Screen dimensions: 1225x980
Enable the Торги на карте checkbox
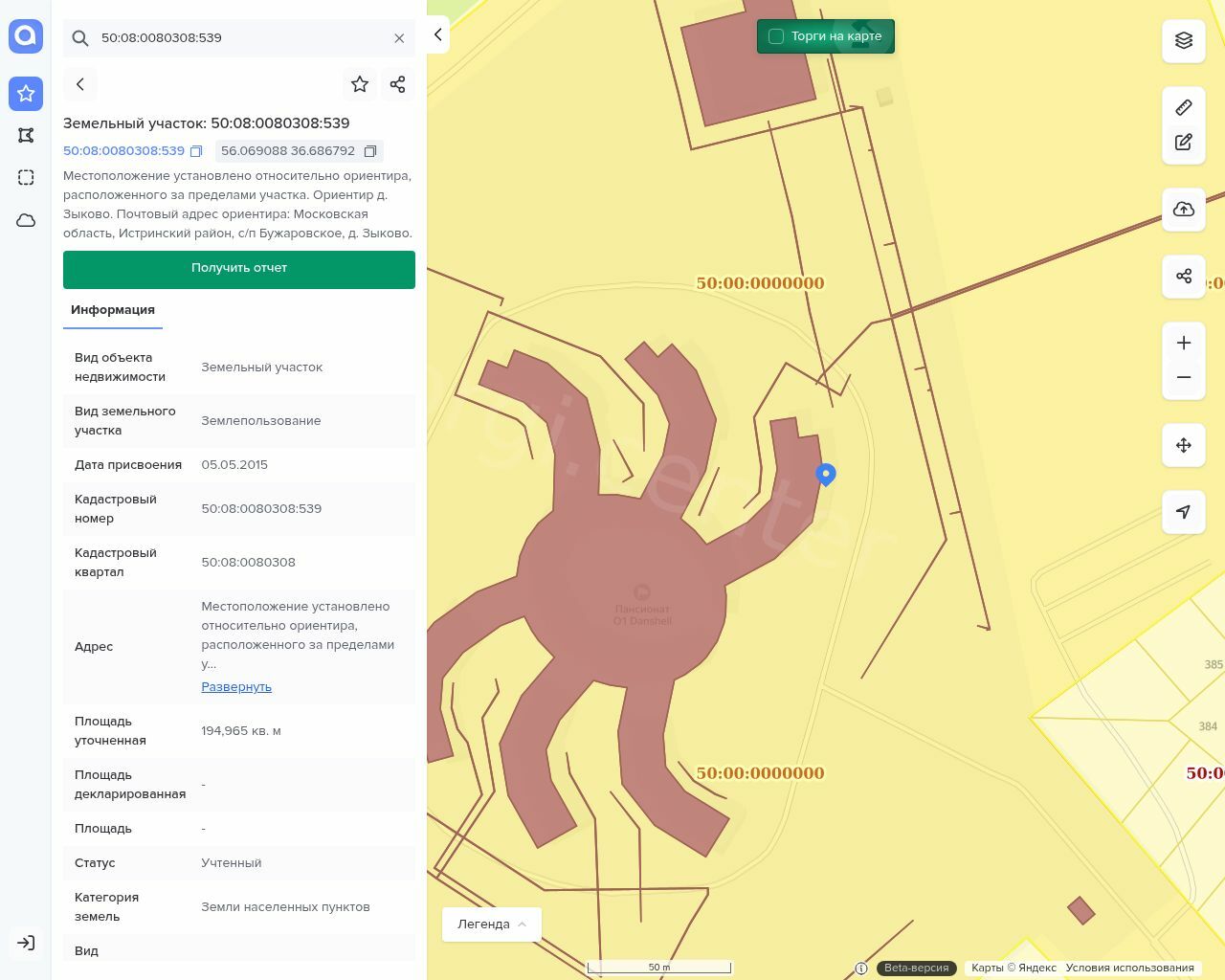[x=776, y=36]
